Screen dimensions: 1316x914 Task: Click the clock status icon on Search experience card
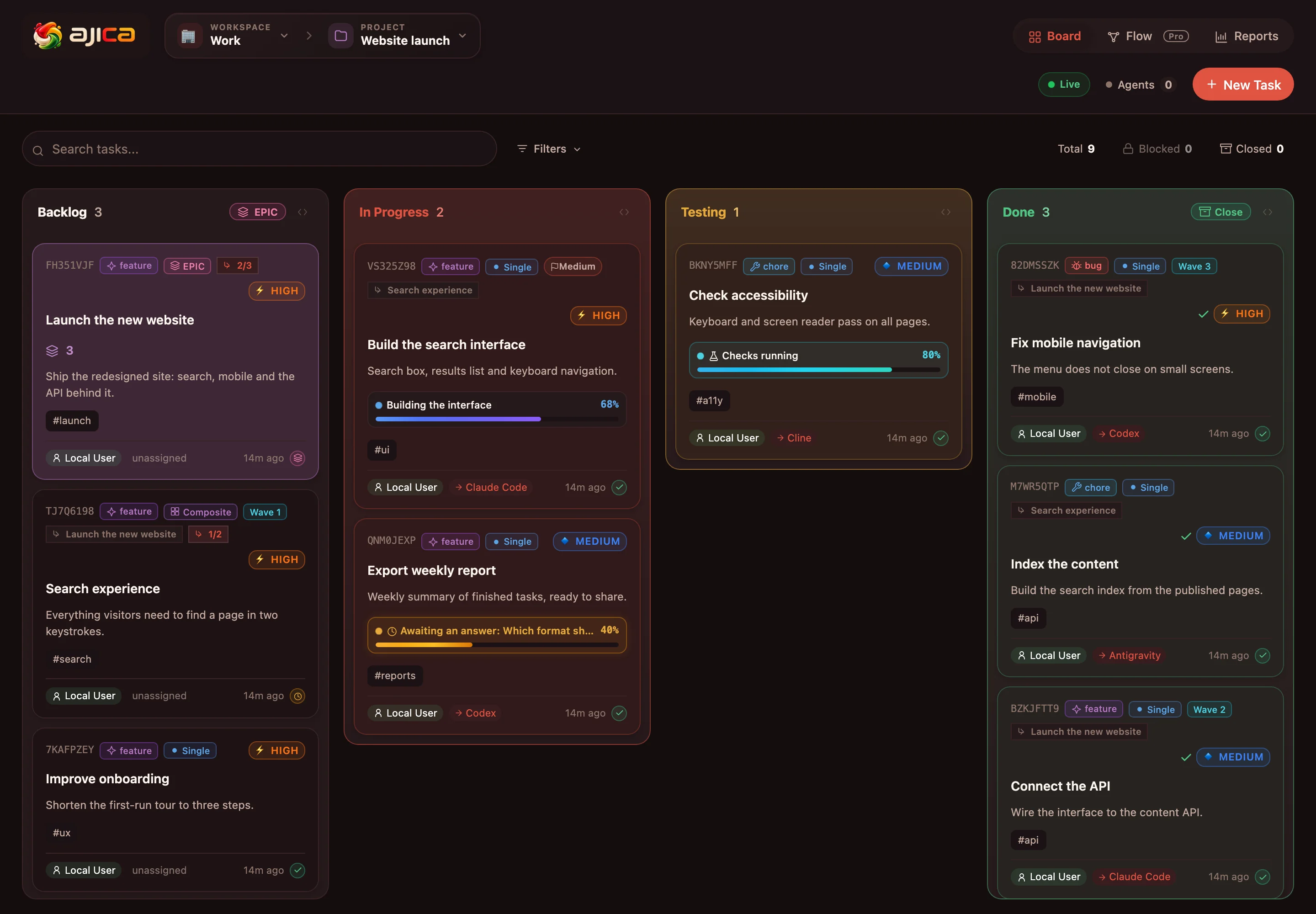coord(298,696)
